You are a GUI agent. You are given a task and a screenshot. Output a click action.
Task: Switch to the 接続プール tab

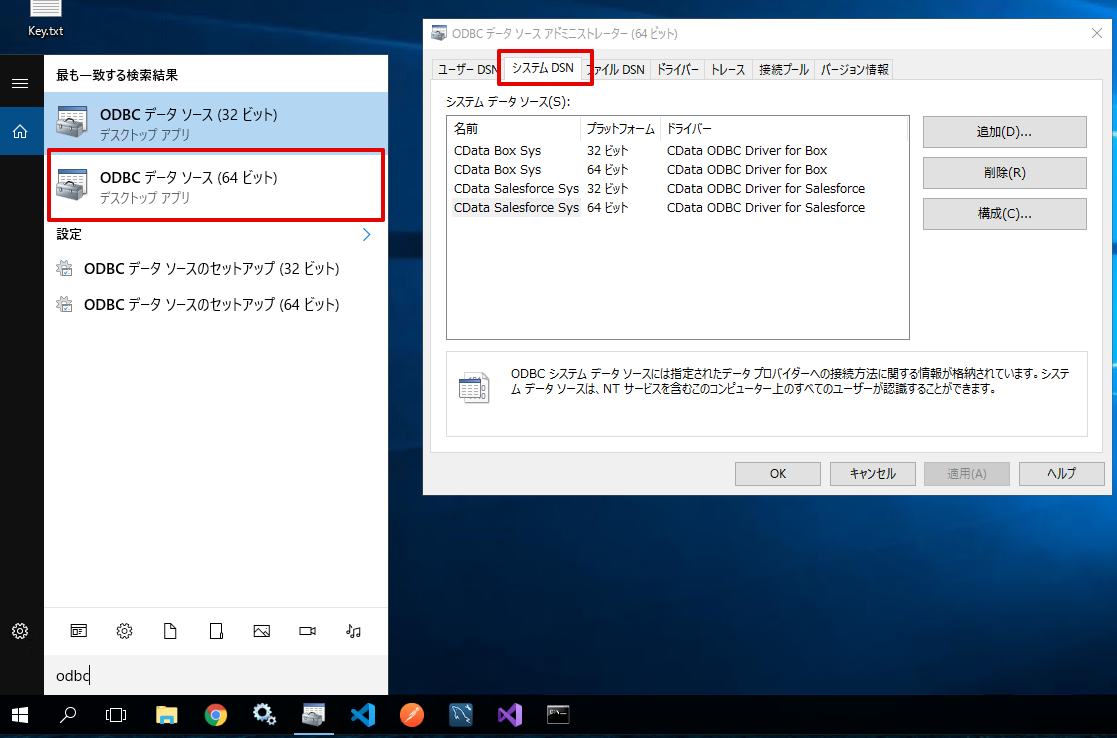784,69
